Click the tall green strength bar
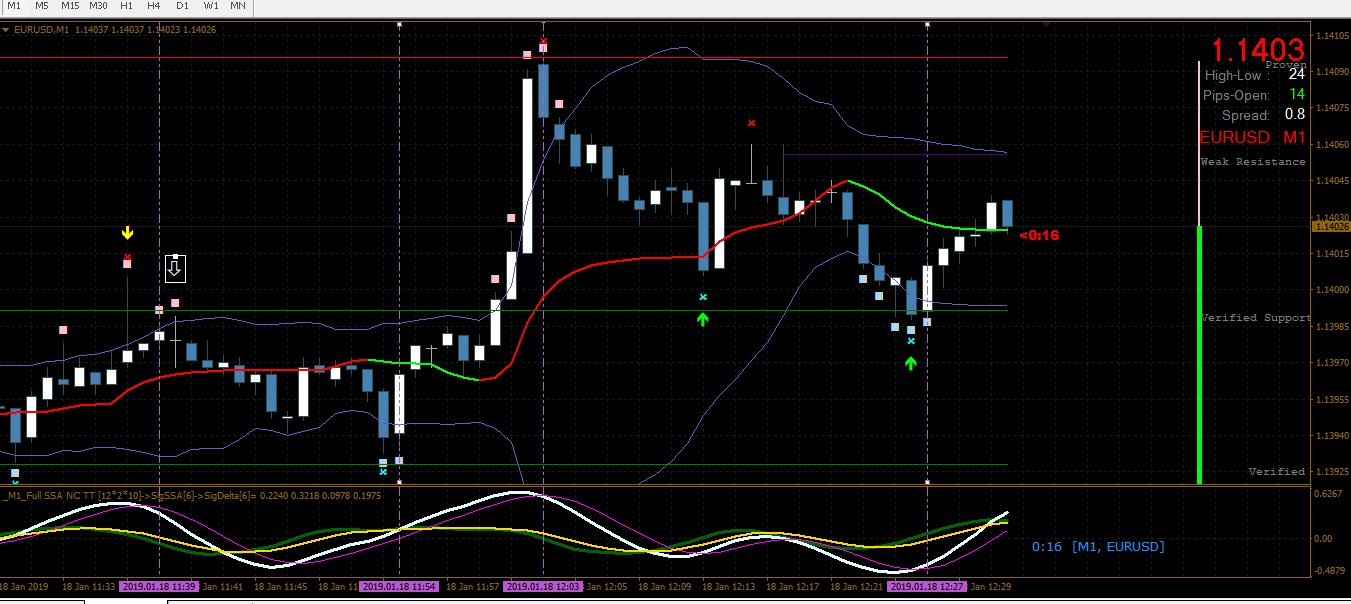1351x604 pixels. 1199,355
